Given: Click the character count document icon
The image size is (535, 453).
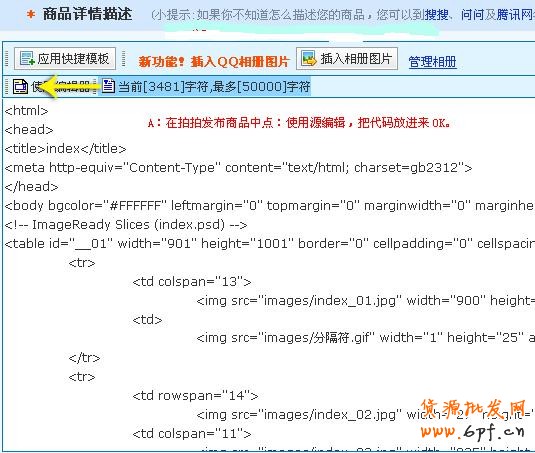Looking at the screenshot, I should [x=108, y=86].
